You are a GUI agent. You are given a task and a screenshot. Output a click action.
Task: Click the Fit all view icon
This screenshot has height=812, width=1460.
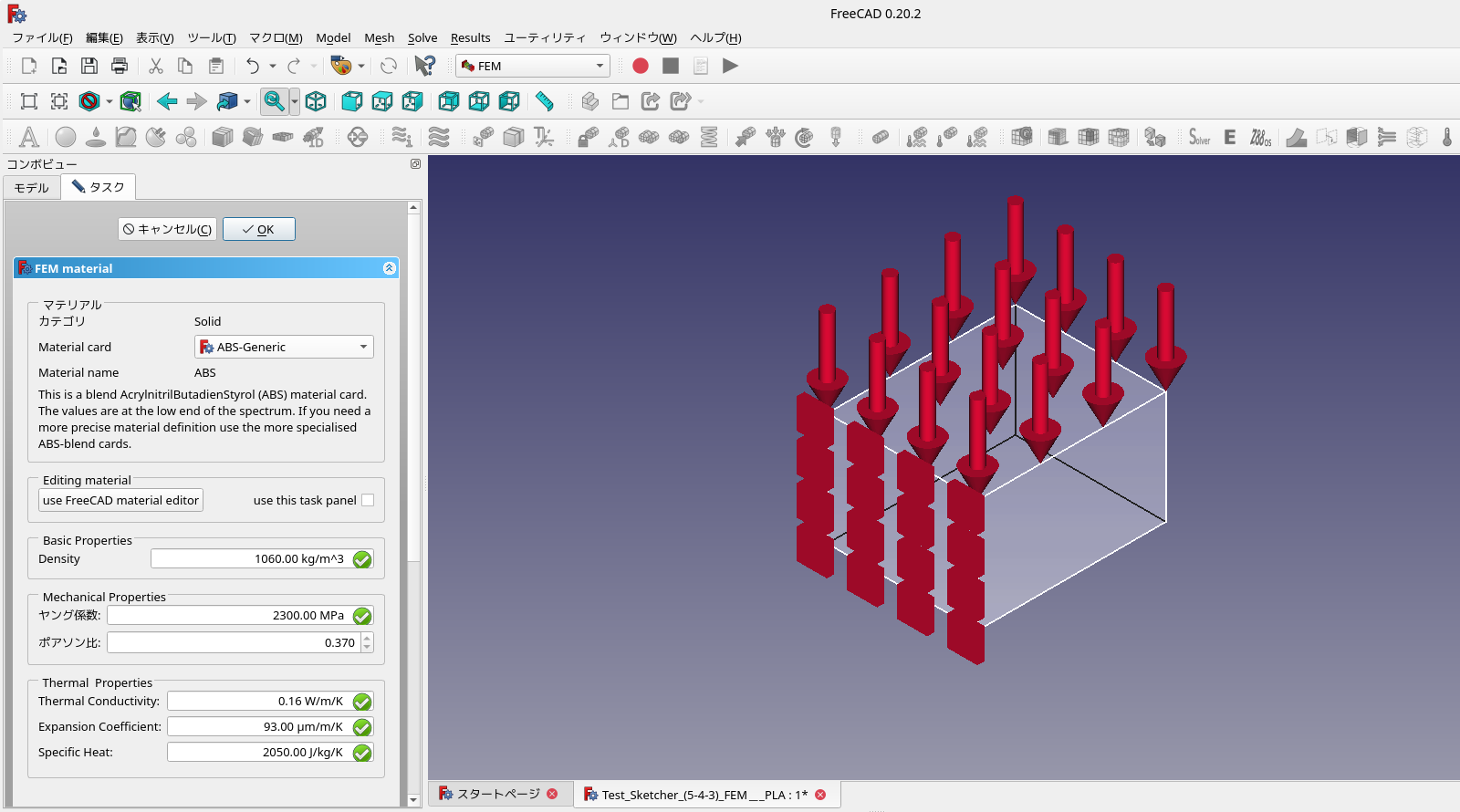tap(29, 101)
